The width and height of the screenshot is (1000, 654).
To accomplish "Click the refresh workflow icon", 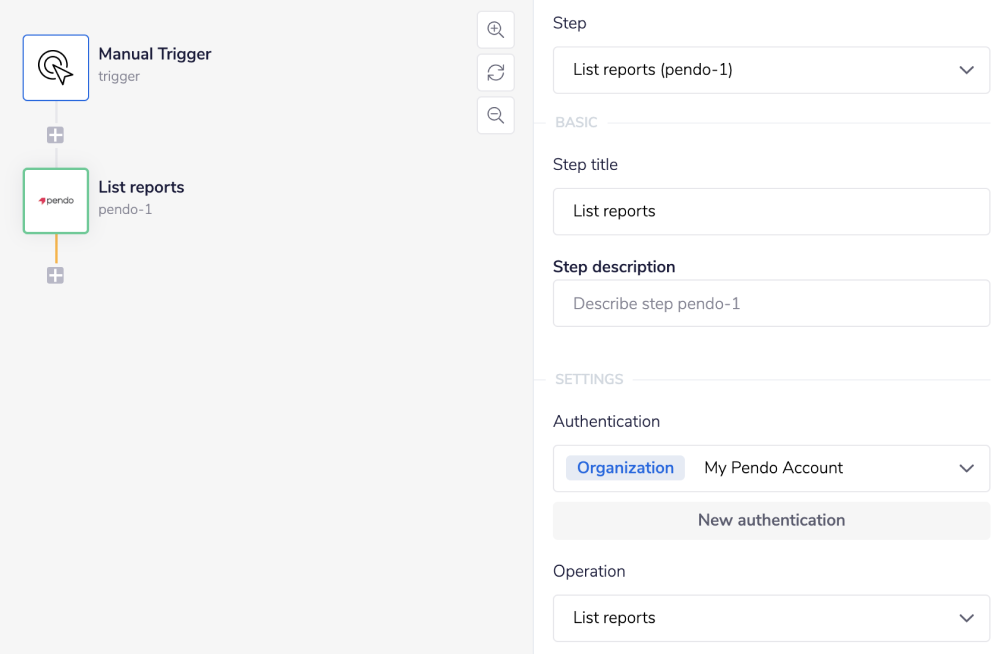I will click(495, 72).
